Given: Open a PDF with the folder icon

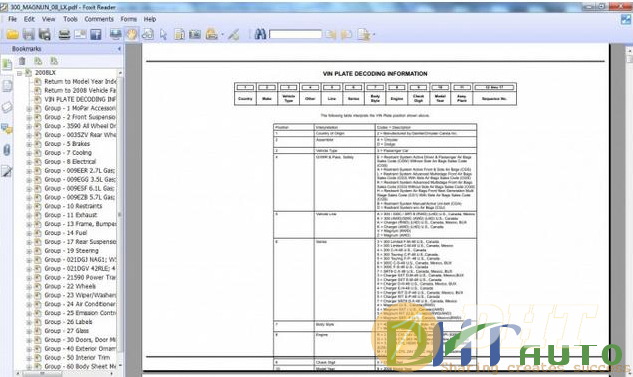Looking at the screenshot, I should tap(13, 35).
